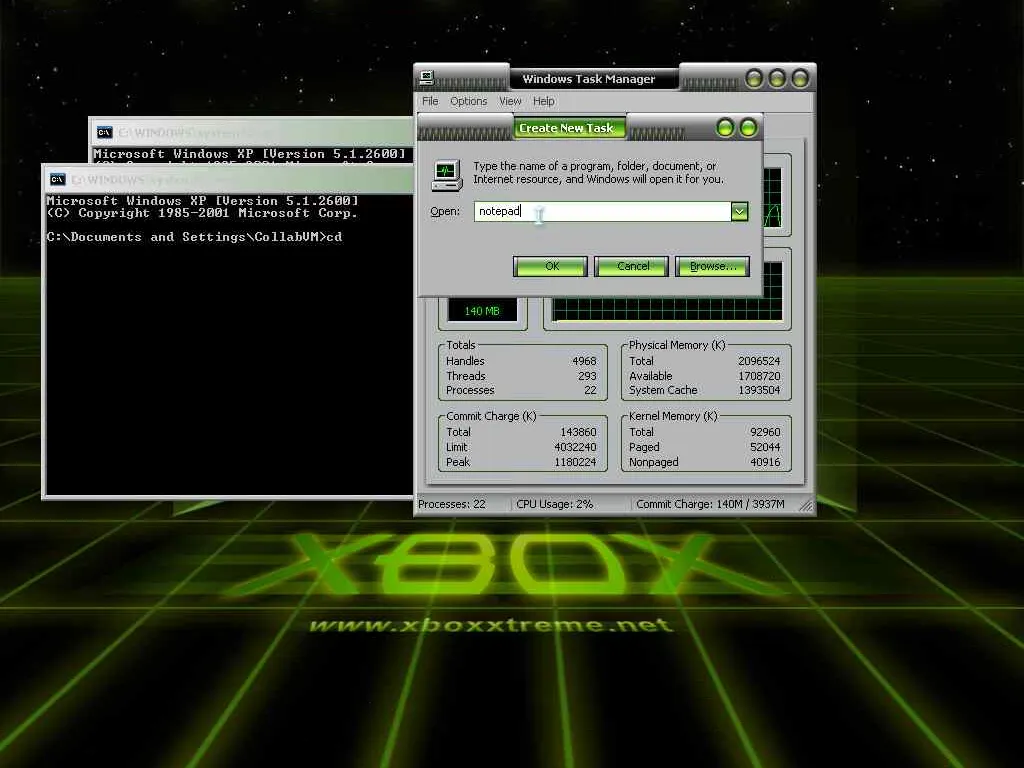Viewport: 1024px width, 768px height.
Task: Click the Kernel Memory Total value 92960
Action: tap(765, 432)
